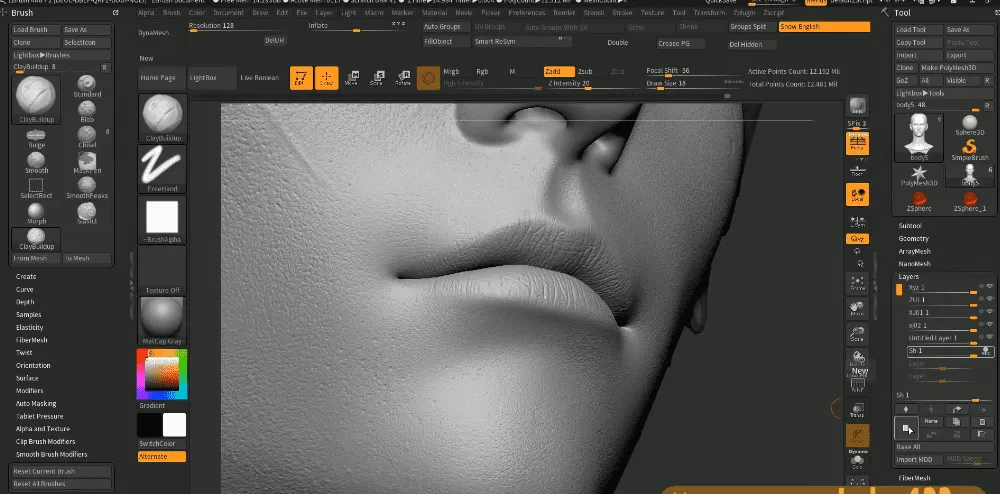
Task: Open the FreeHand stroke selector
Action: (x=161, y=166)
